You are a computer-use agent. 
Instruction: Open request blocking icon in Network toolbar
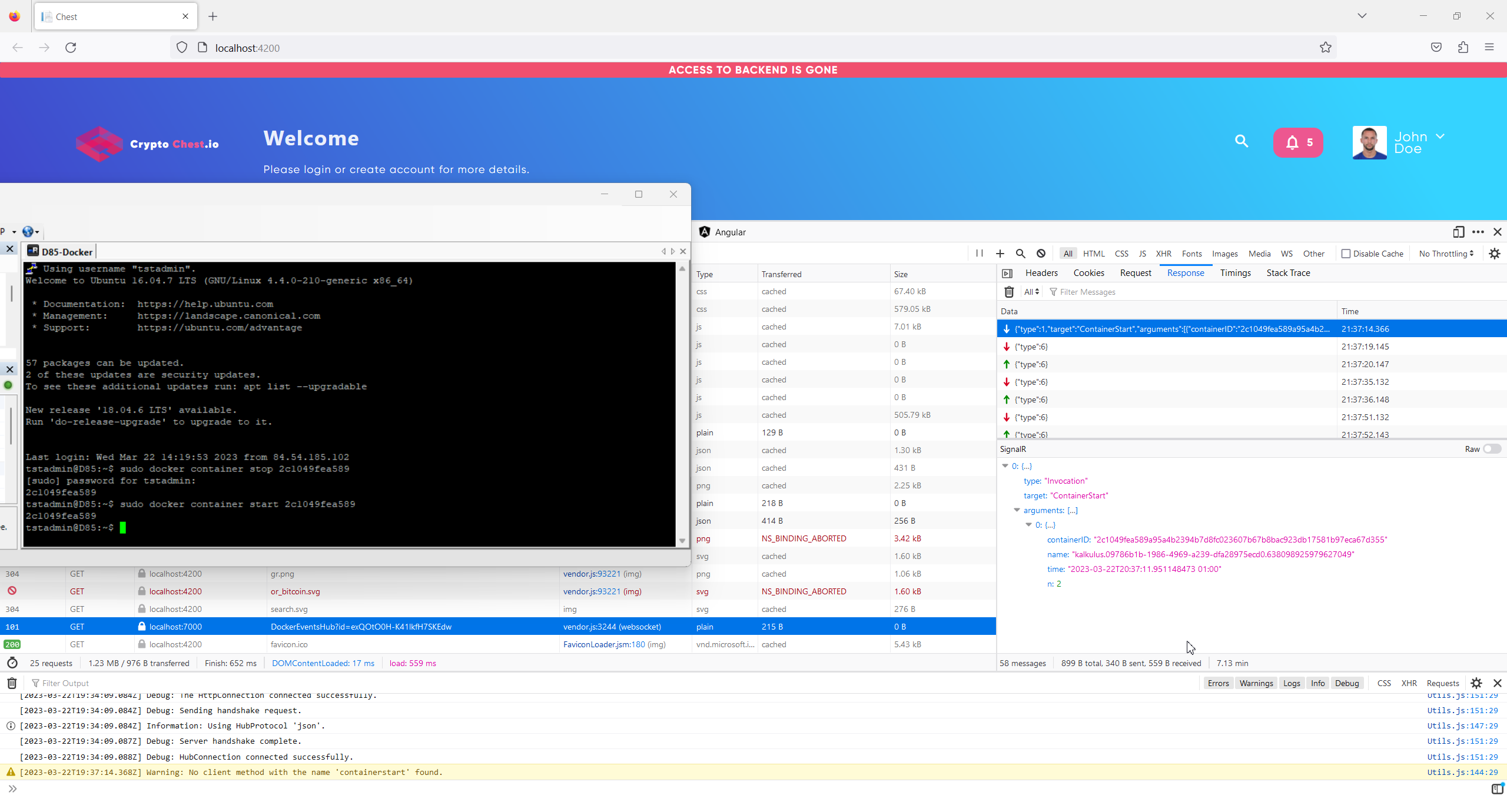click(x=1041, y=254)
